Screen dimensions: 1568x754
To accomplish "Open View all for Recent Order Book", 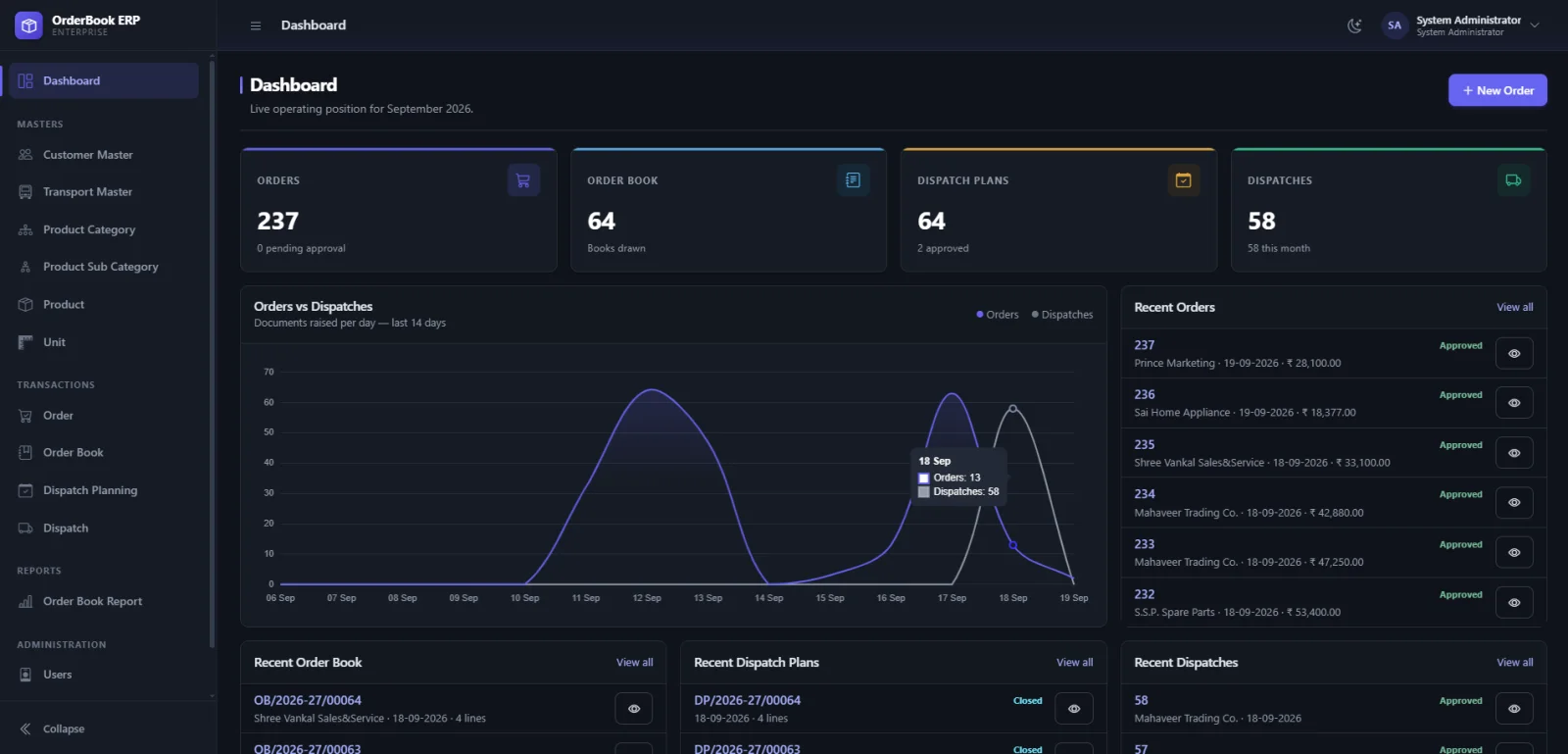I will pyautogui.click(x=634, y=663).
